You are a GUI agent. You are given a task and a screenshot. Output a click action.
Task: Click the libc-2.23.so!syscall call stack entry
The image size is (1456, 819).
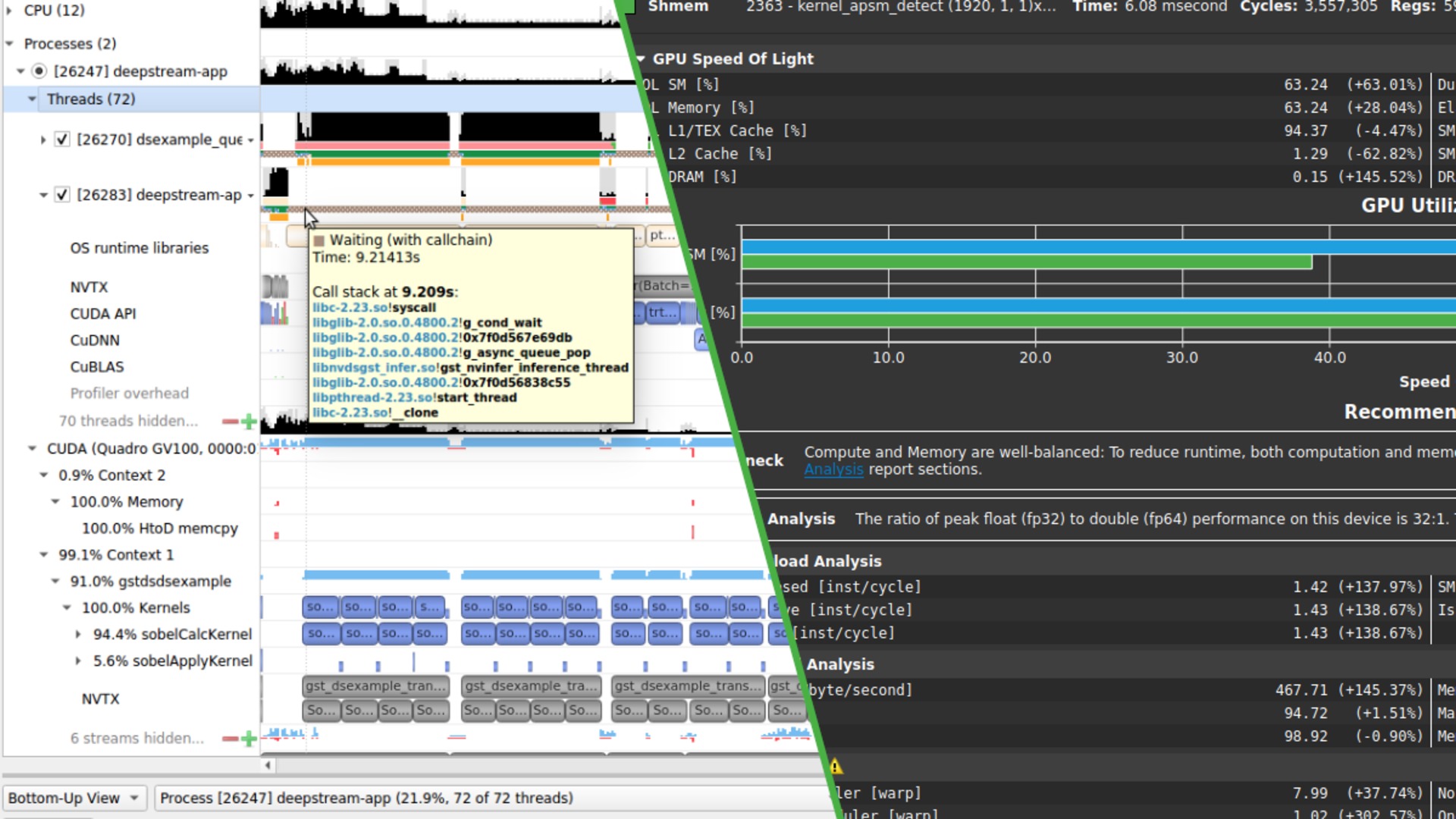click(375, 308)
